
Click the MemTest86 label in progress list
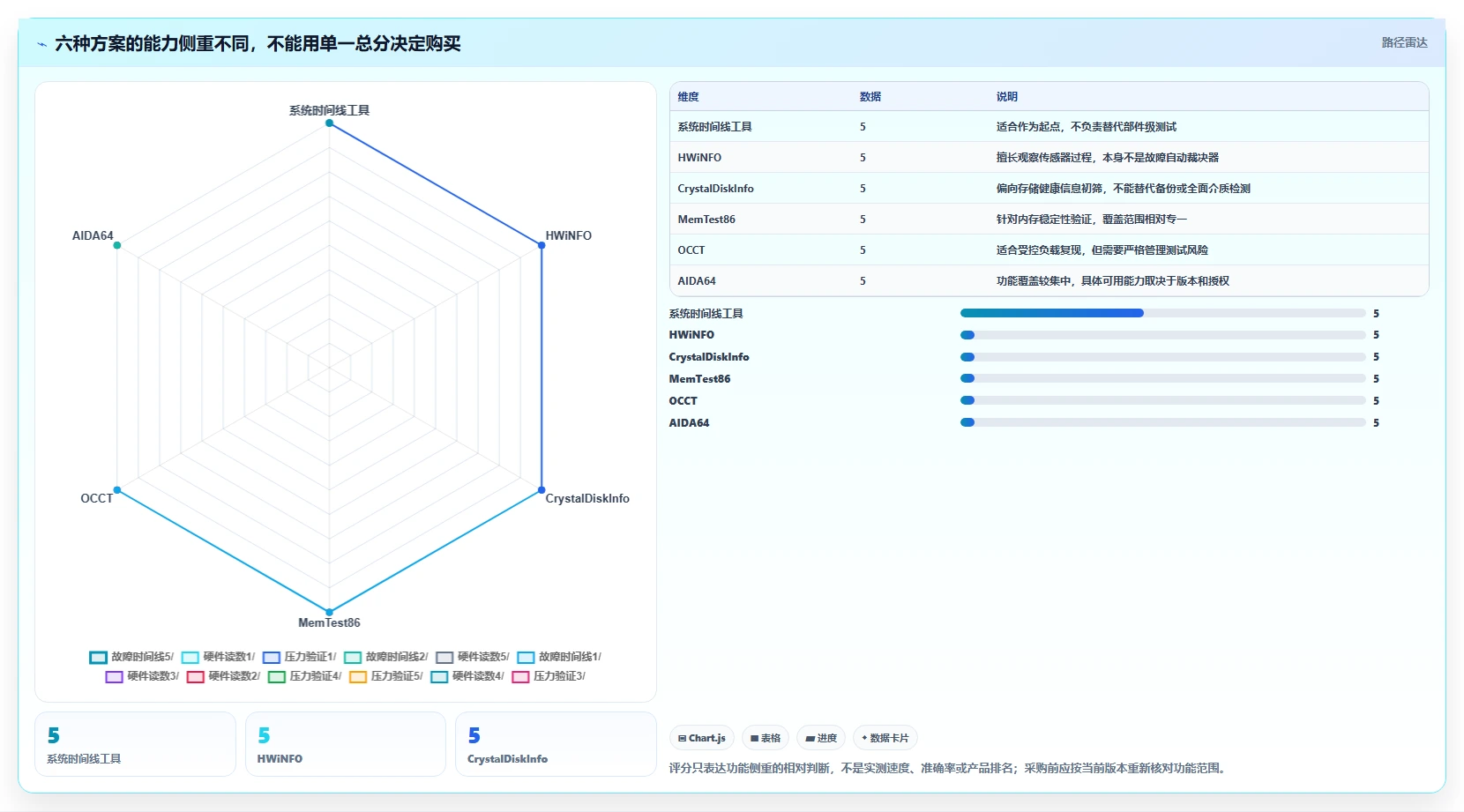699,379
